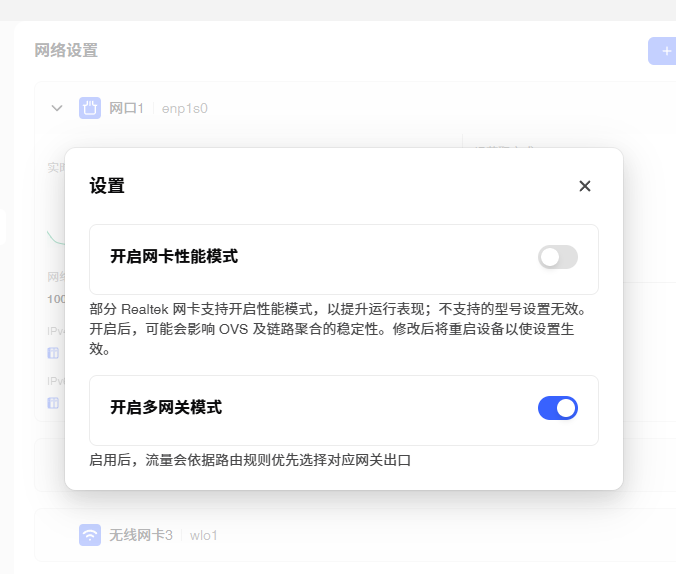Enable the 开启网卡性能模式 switch
This screenshot has height=574, width=676.
[x=557, y=257]
